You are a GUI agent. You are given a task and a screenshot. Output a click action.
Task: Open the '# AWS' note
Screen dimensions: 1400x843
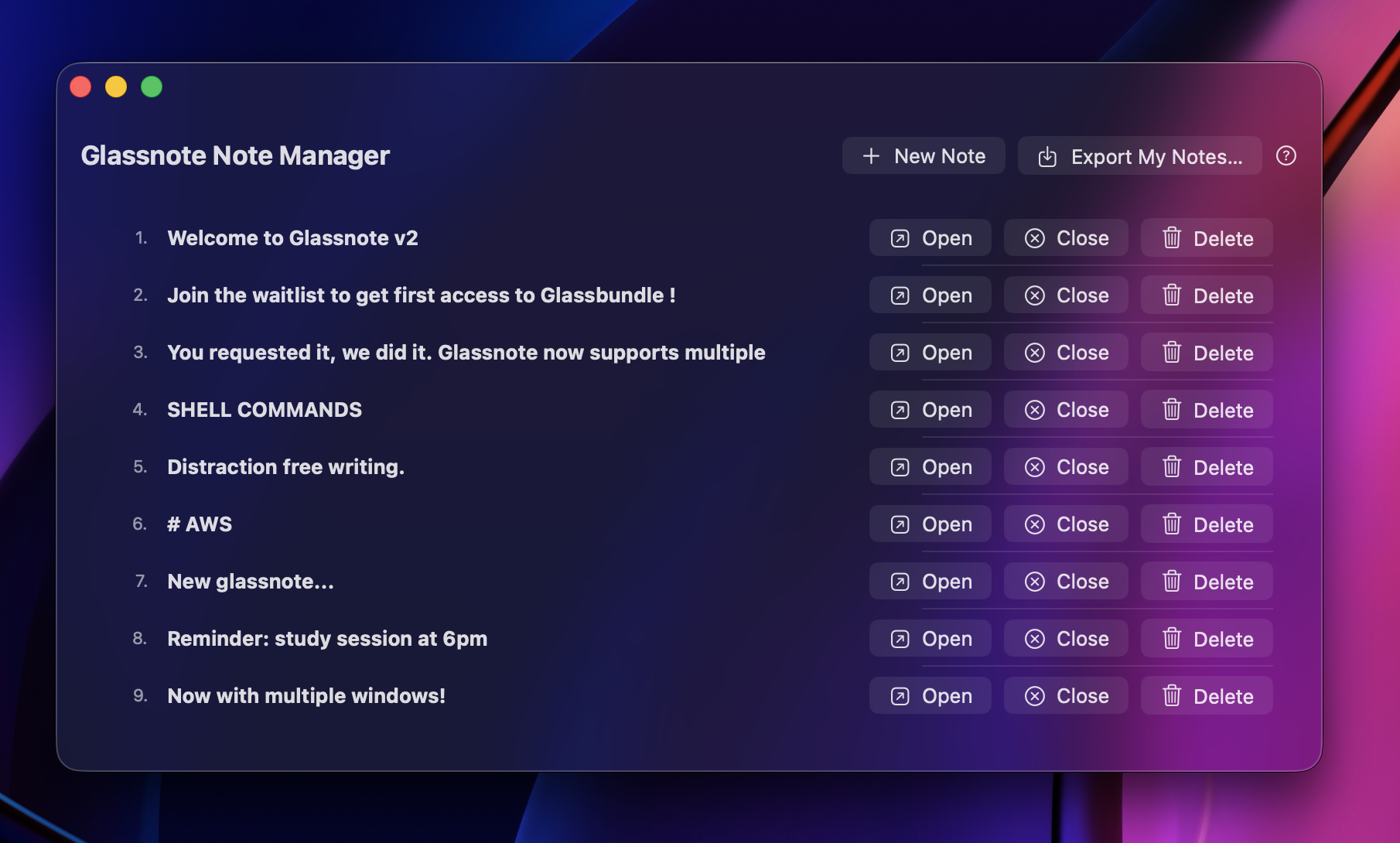pos(930,524)
